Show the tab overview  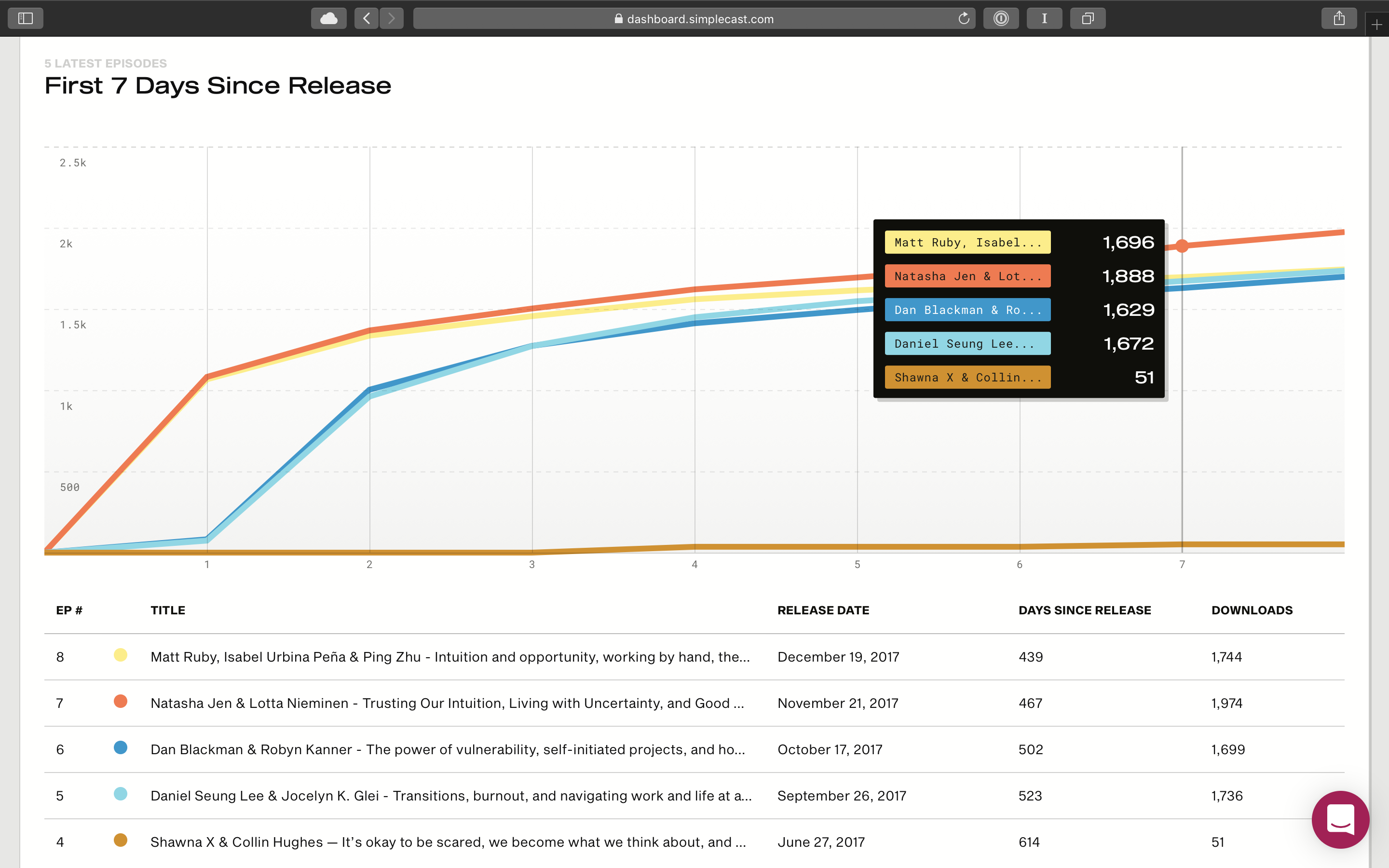1087,18
